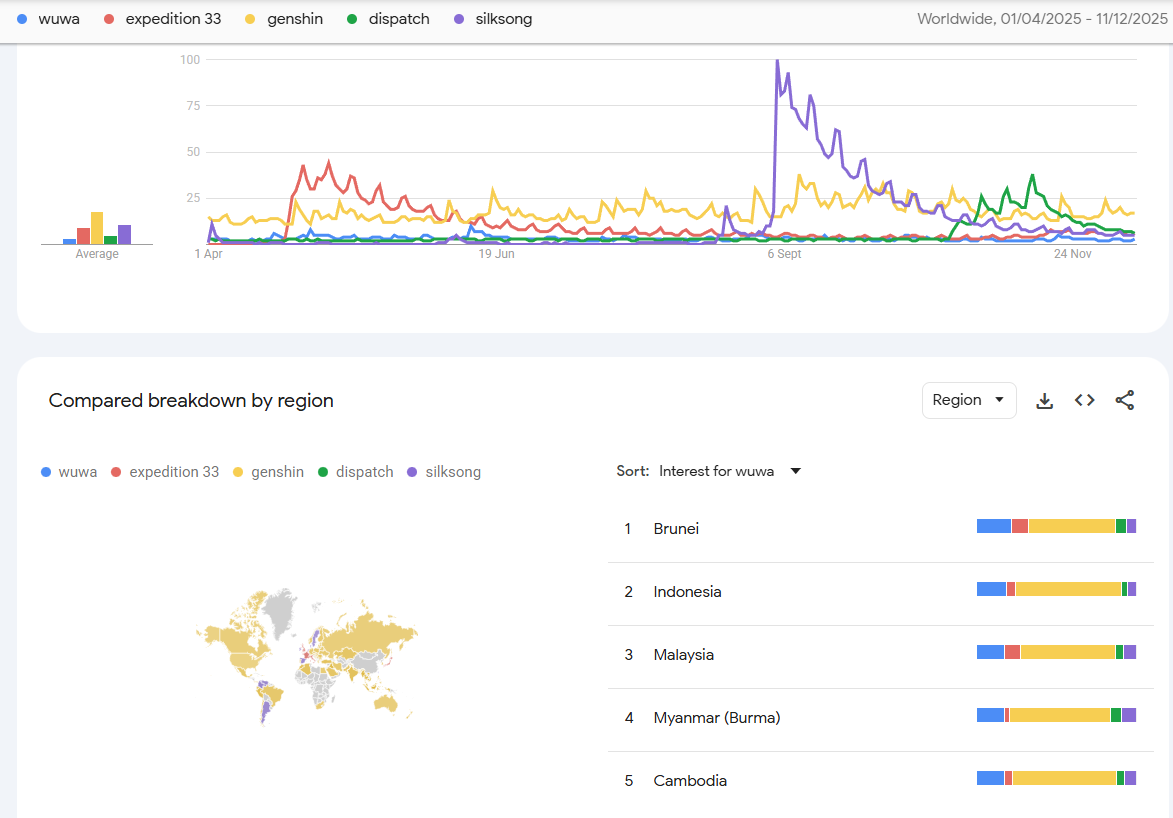This screenshot has width=1173, height=818.
Task: Select the Indonesia region row
Action: tap(880, 592)
